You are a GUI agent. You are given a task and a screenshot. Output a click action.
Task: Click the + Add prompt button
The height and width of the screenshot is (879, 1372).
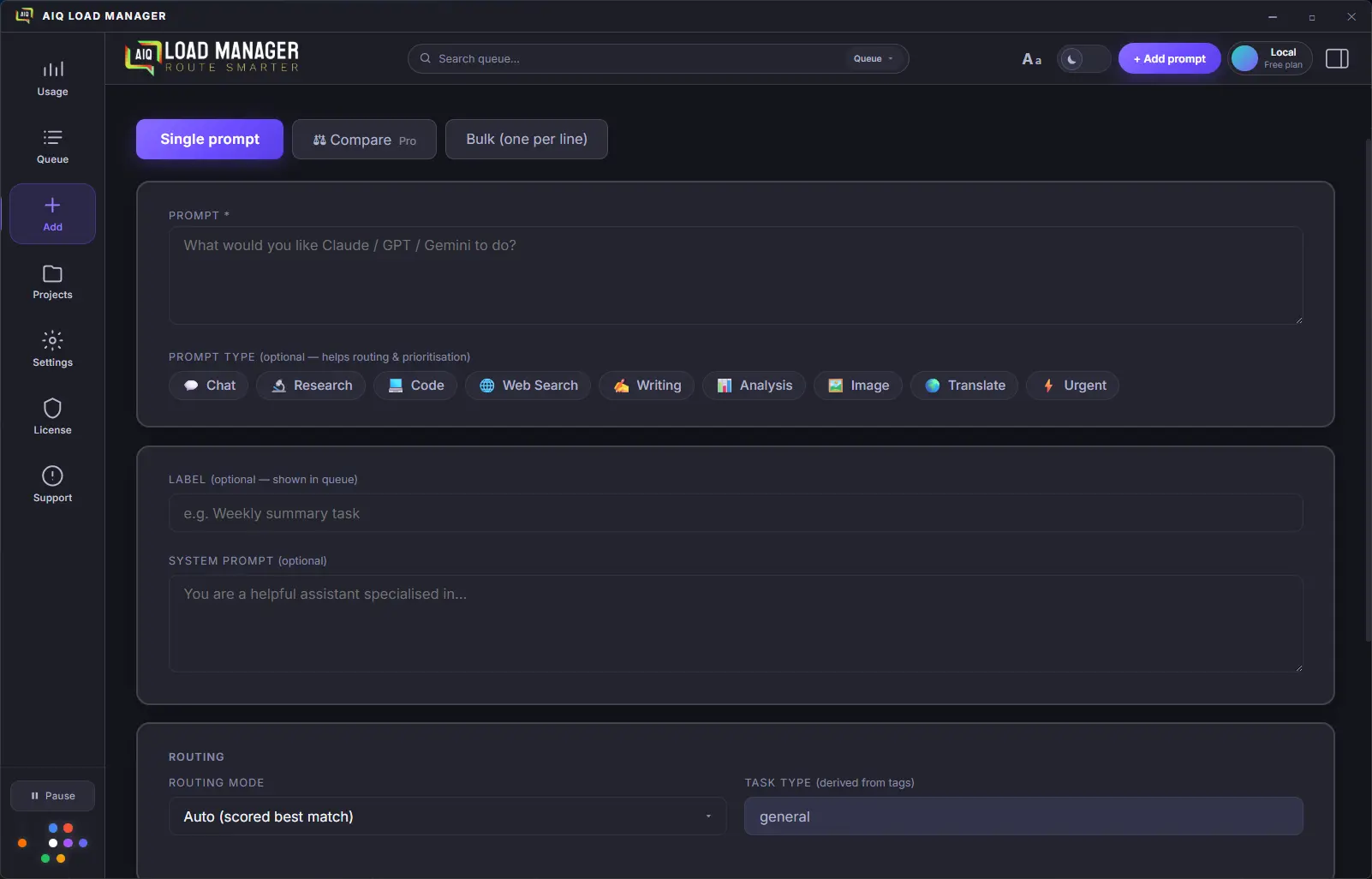point(1169,58)
